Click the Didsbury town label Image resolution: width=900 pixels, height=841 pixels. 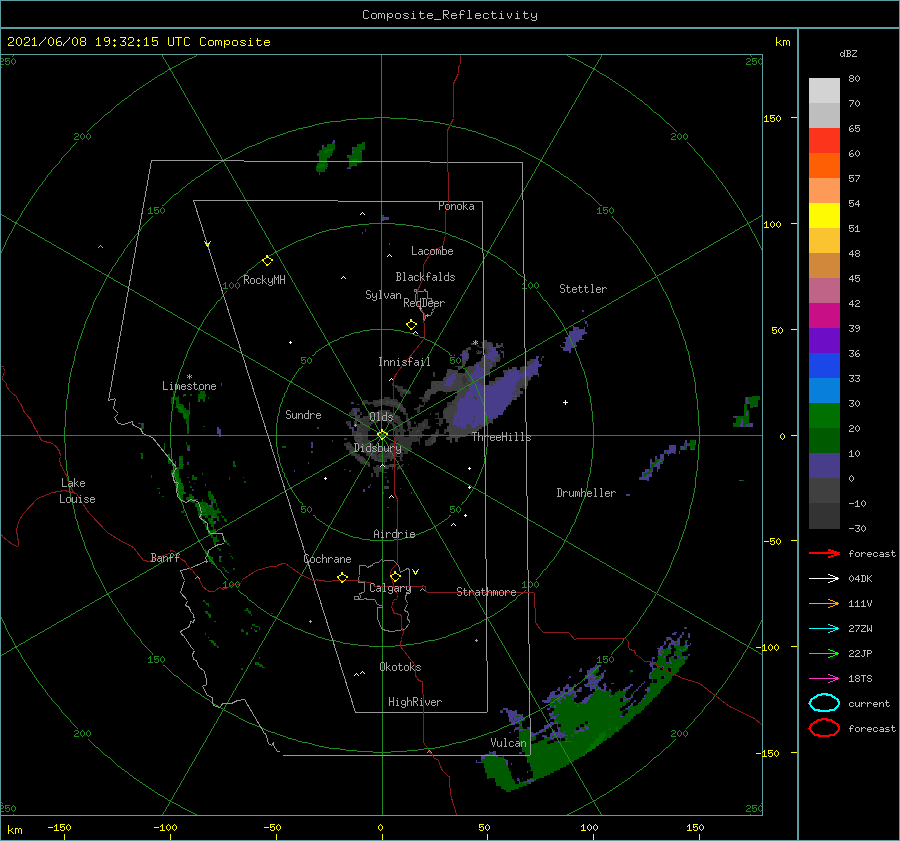(378, 448)
